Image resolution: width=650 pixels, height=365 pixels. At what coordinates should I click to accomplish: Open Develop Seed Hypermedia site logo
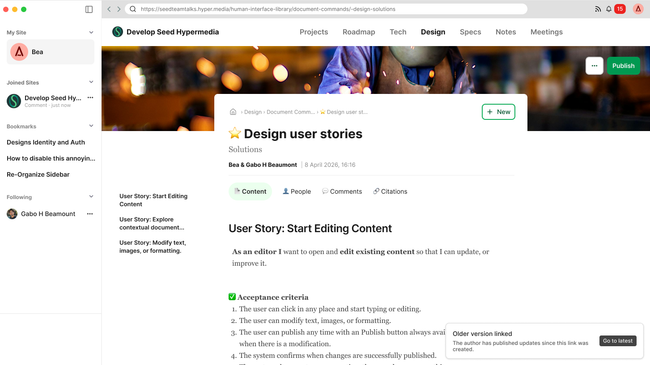coord(118,32)
